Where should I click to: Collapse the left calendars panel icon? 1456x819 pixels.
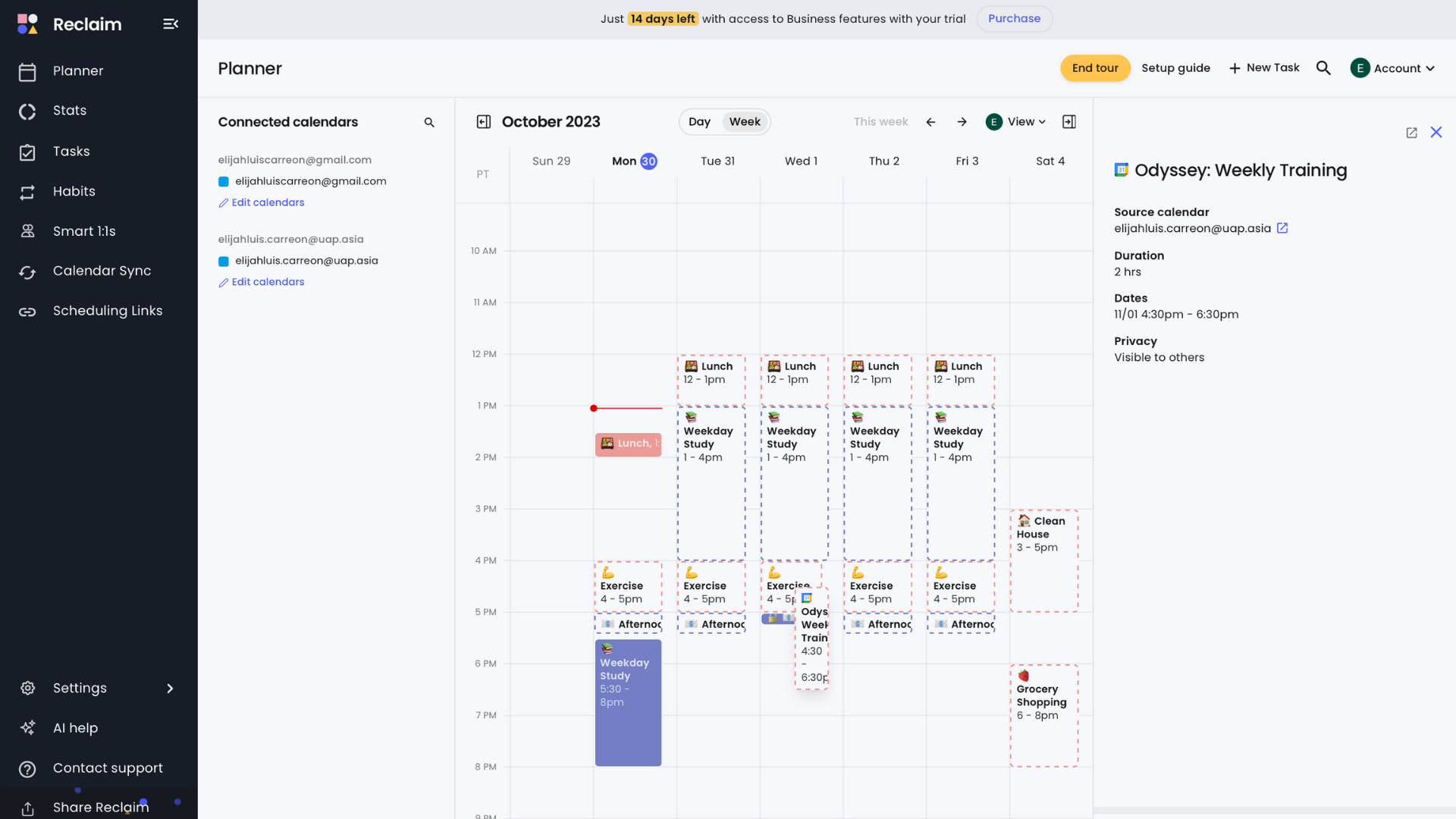(483, 122)
